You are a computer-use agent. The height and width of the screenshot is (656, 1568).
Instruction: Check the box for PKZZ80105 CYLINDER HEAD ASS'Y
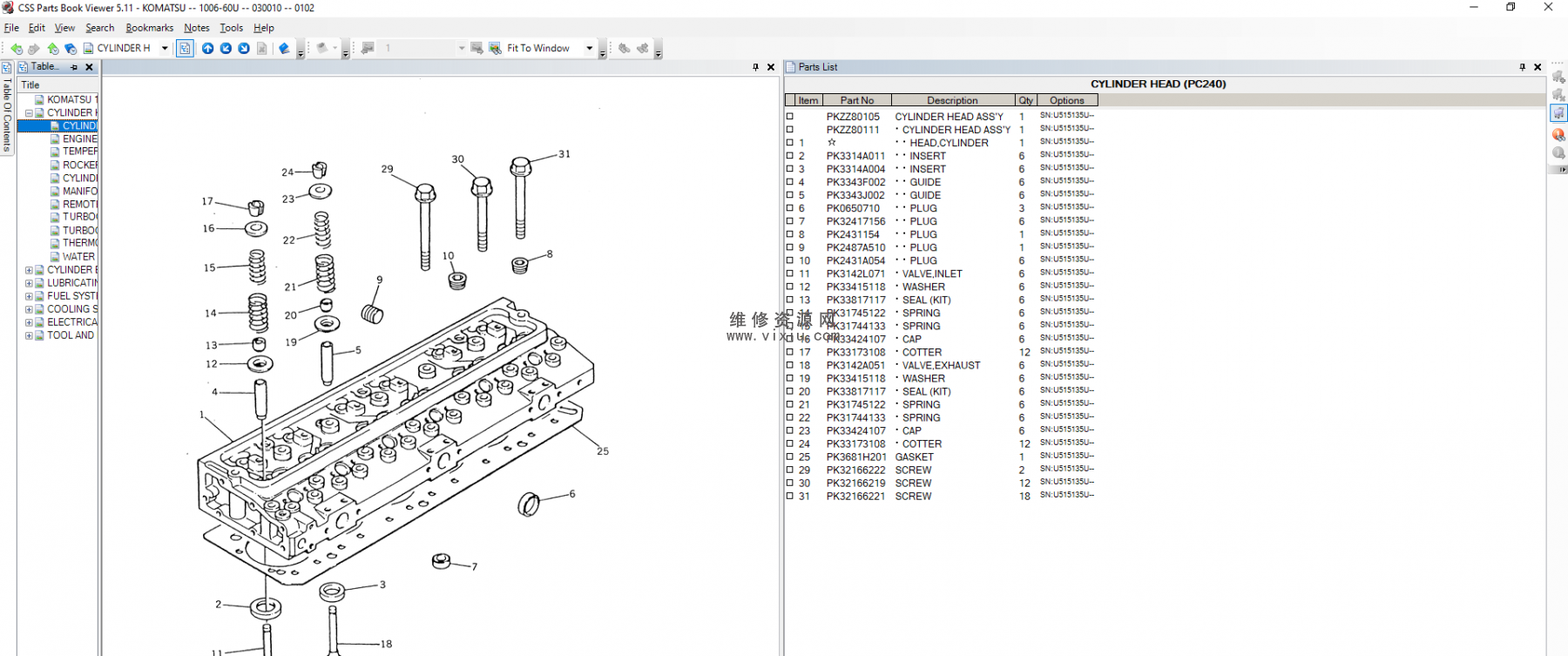[790, 116]
